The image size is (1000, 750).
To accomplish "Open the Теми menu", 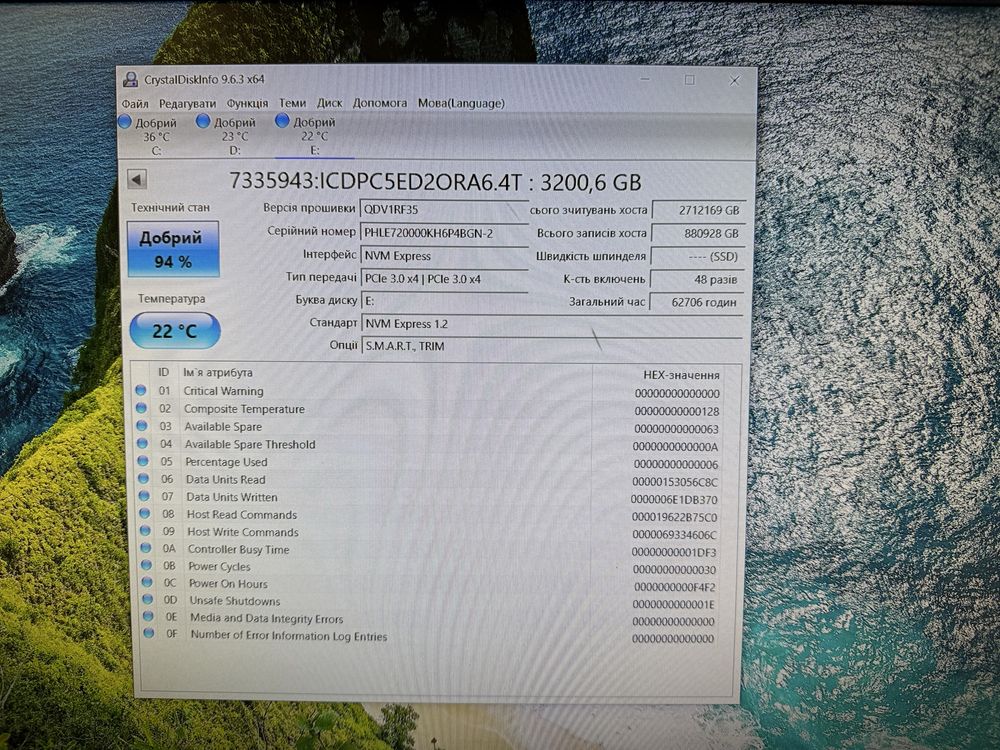I will (x=293, y=103).
